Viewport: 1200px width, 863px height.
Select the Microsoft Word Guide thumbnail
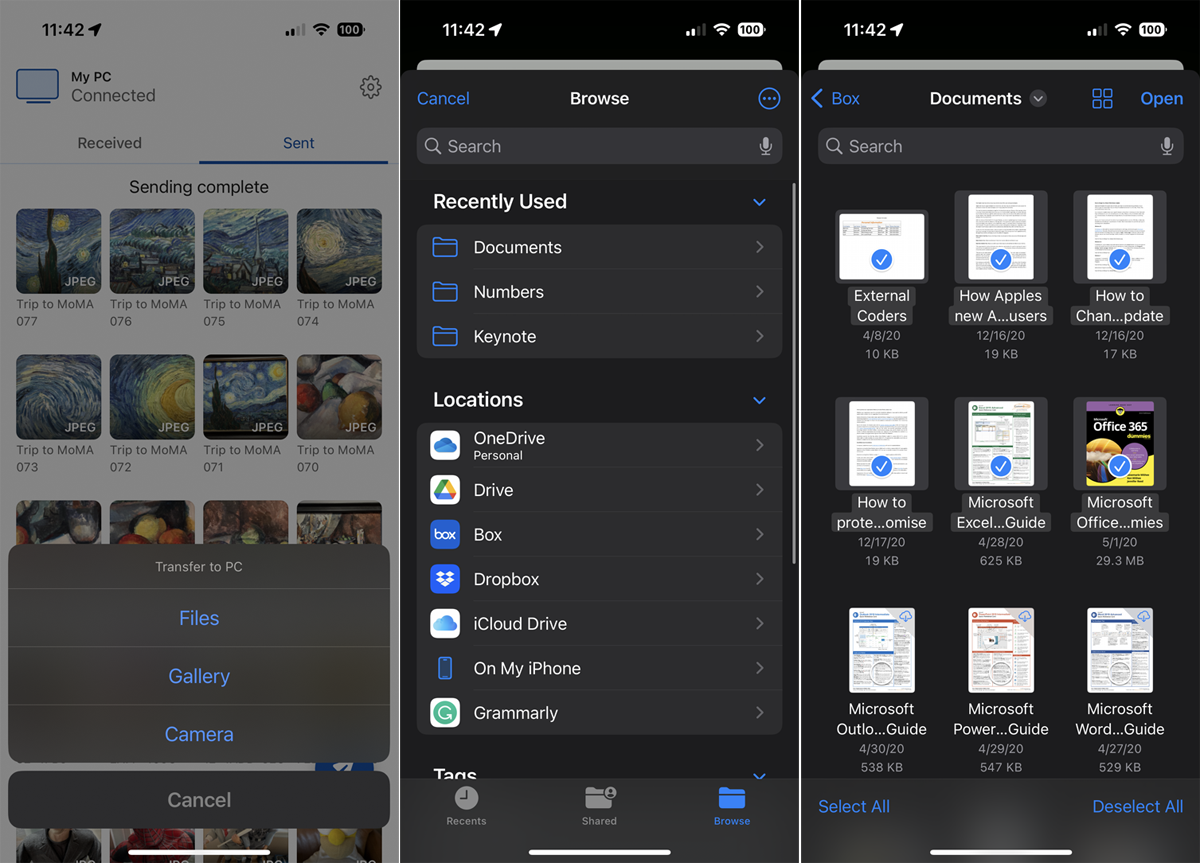pyautogui.click(x=1119, y=651)
